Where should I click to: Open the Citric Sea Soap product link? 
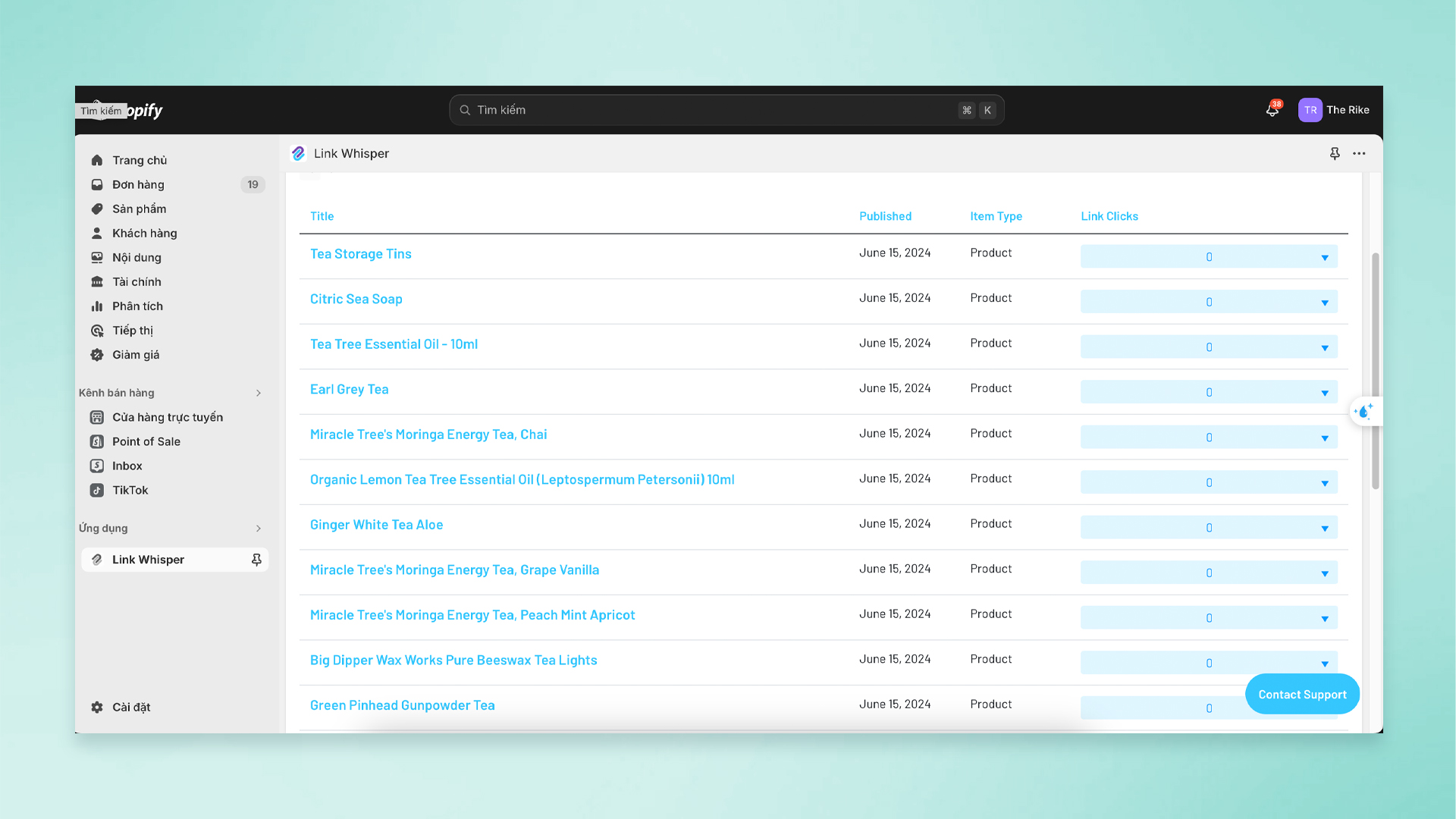pyautogui.click(x=356, y=299)
